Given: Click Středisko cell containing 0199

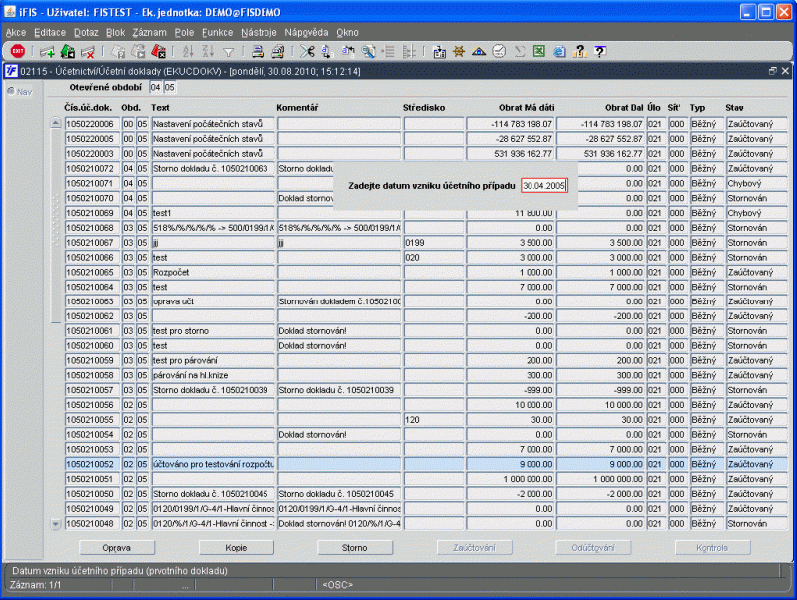Looking at the screenshot, I should pyautogui.click(x=434, y=243).
